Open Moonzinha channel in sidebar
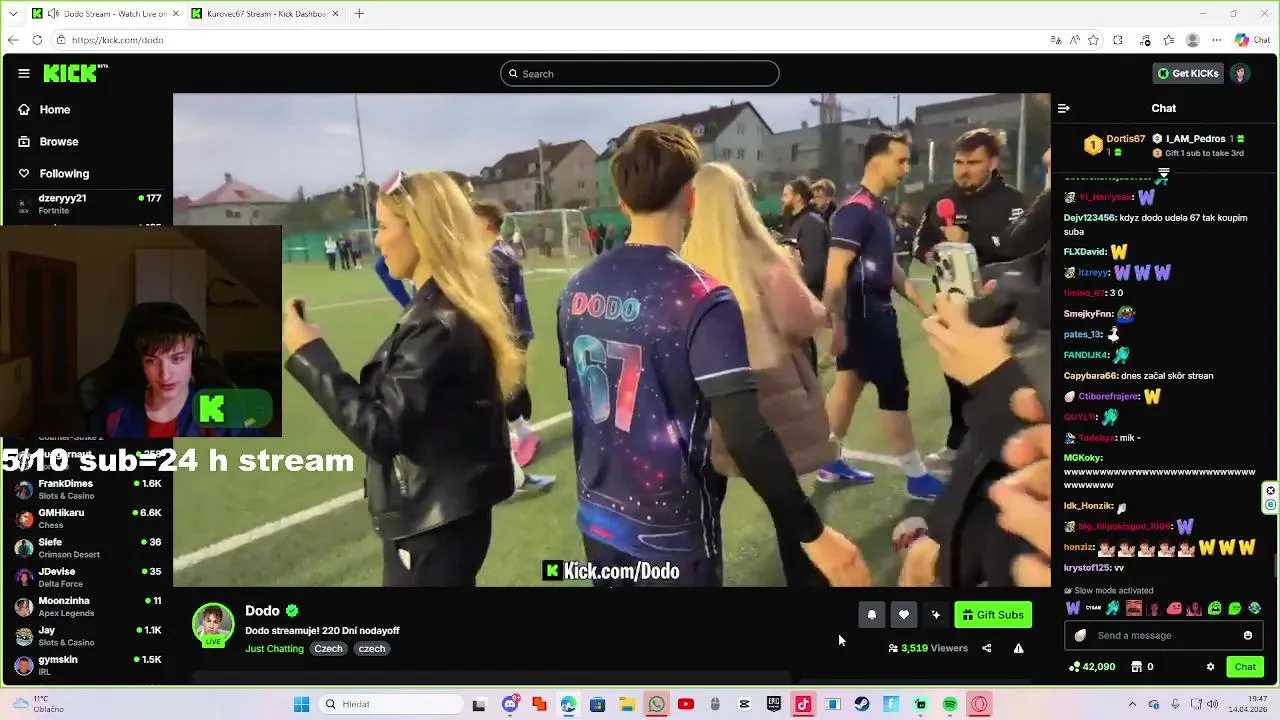Screen dimensions: 1280x720 point(88,606)
